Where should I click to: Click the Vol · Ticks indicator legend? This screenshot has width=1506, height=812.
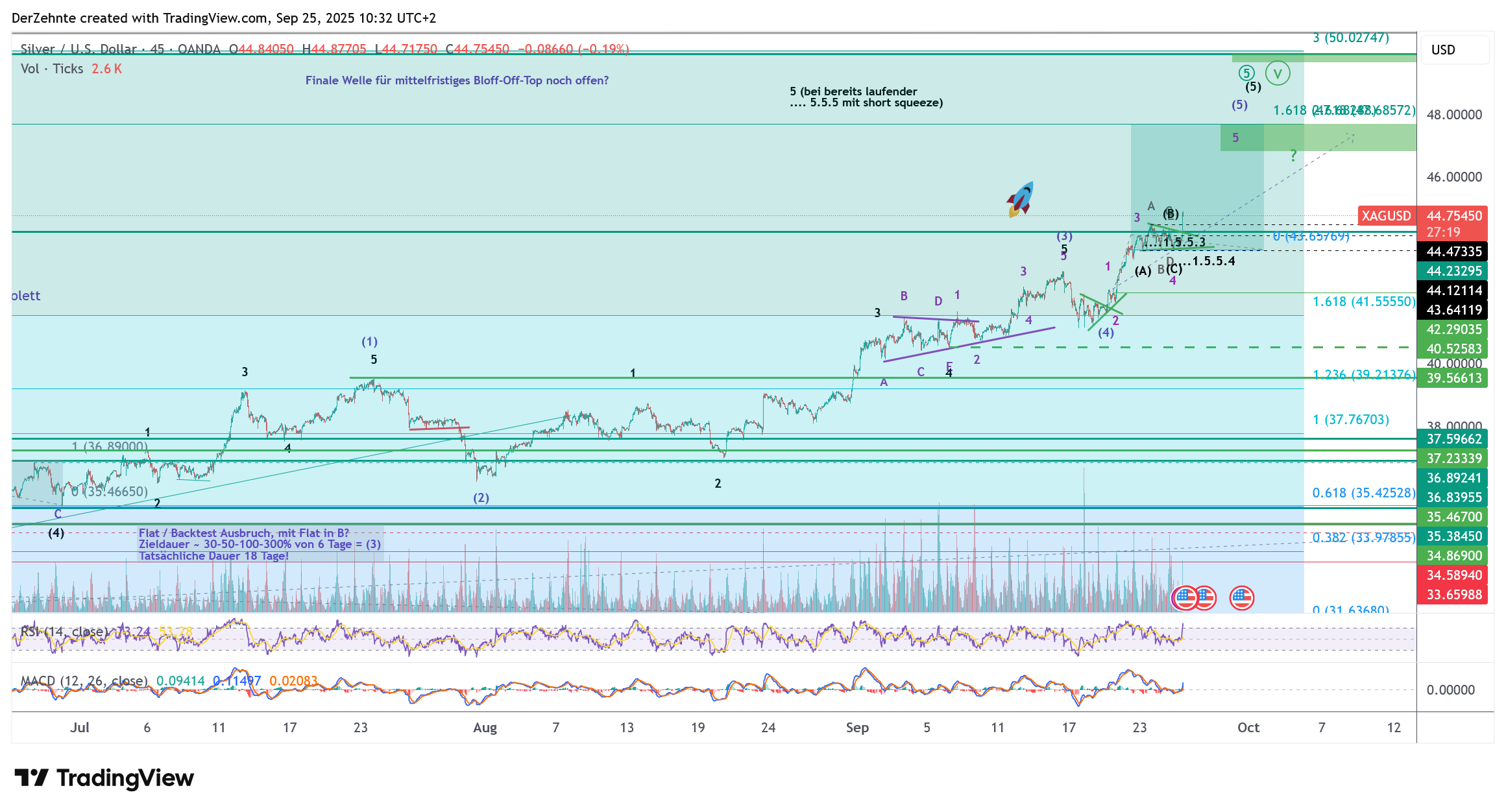pos(52,69)
